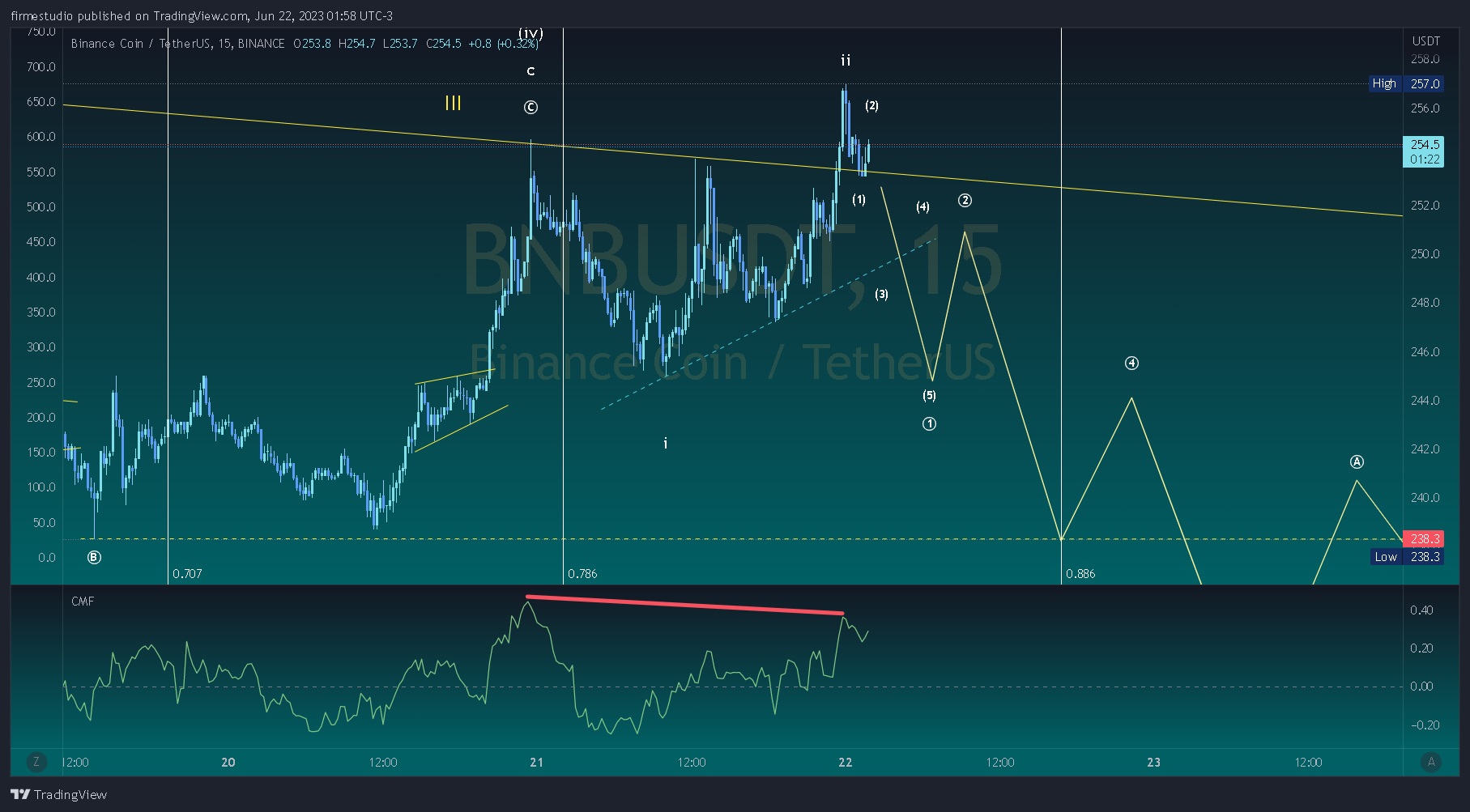Select the (2) wave label

[x=871, y=105]
